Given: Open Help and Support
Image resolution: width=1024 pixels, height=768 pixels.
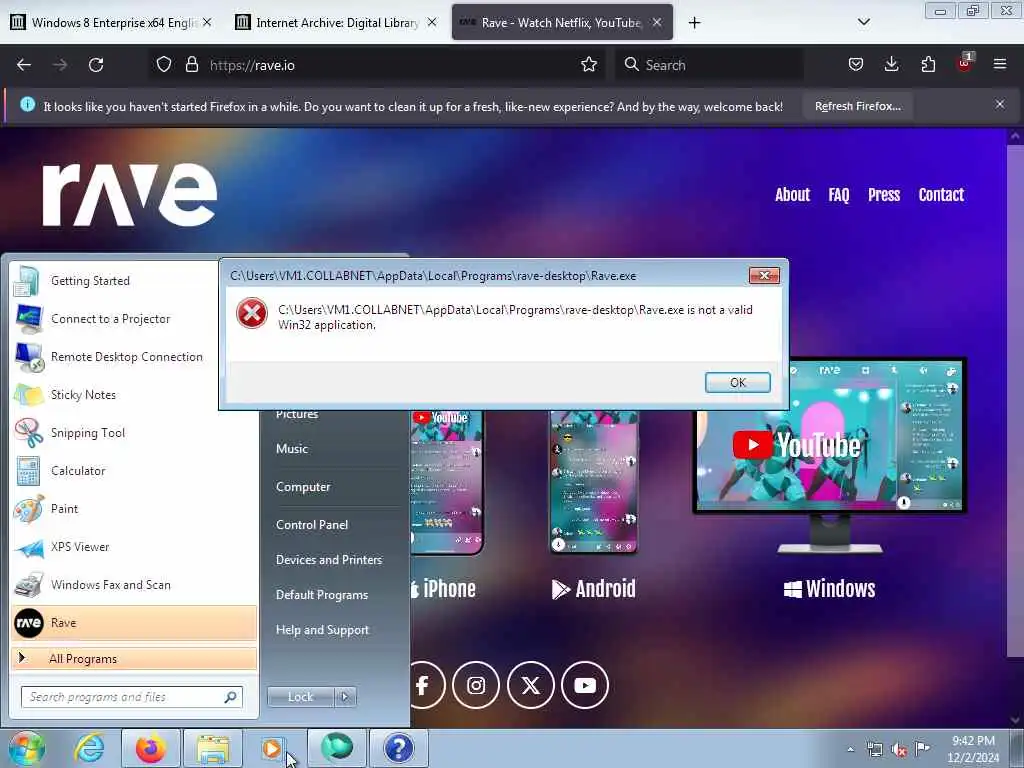Looking at the screenshot, I should pyautogui.click(x=322, y=630).
